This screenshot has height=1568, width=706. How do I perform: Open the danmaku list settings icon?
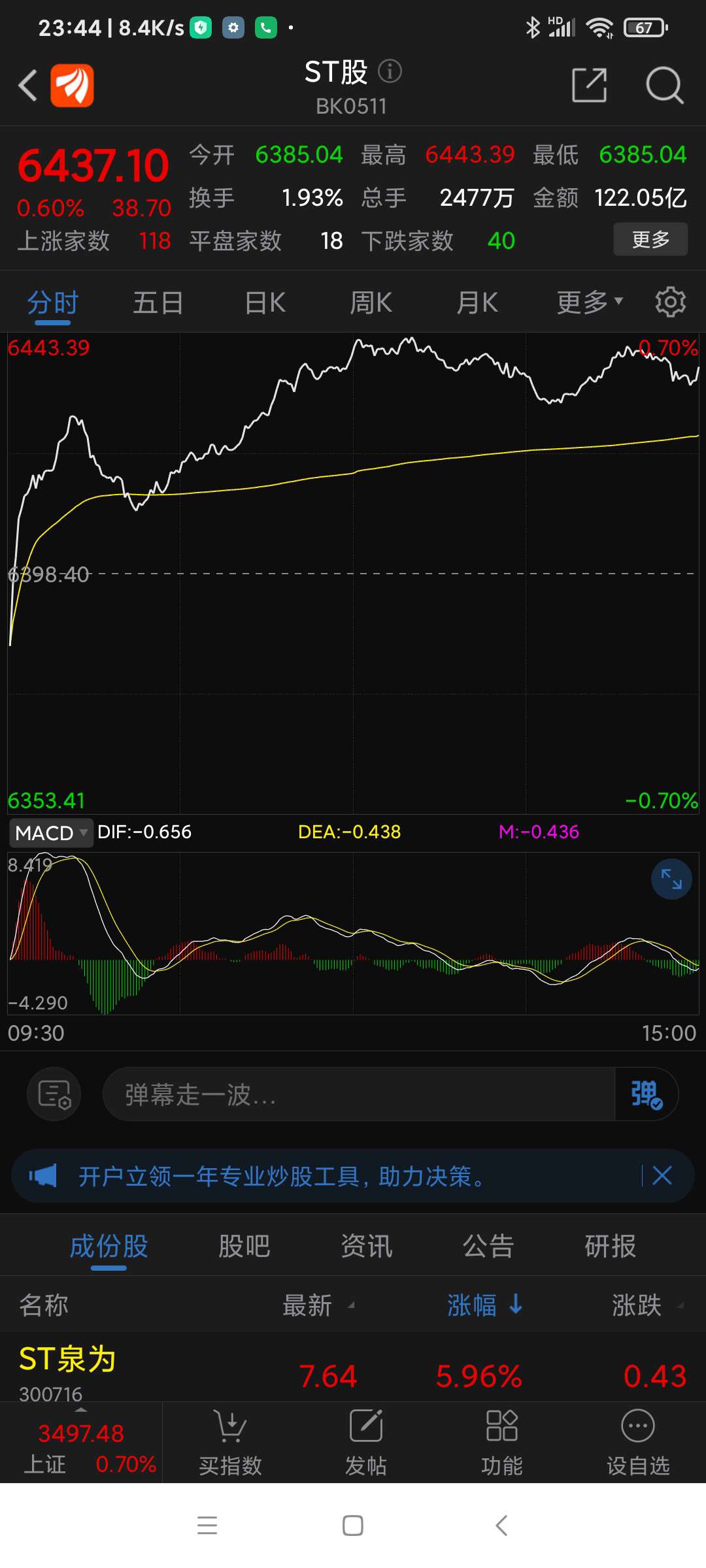54,1094
